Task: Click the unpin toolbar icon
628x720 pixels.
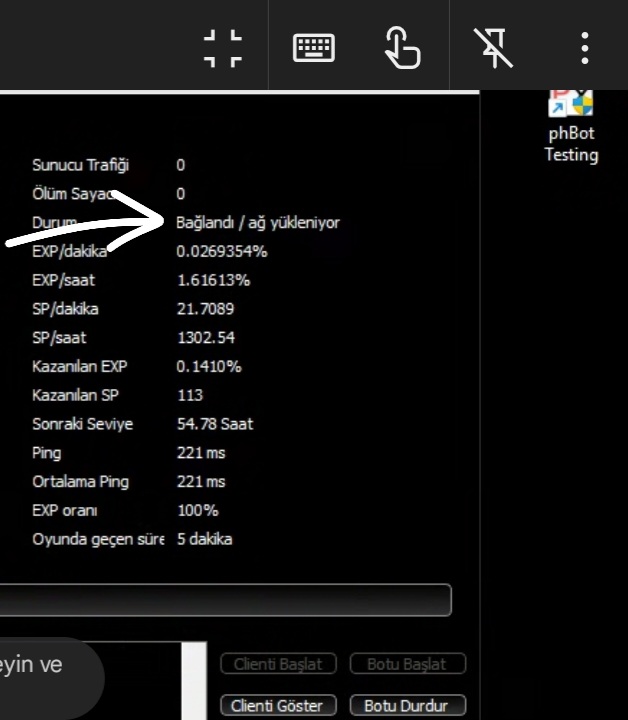Action: pyautogui.click(x=494, y=47)
